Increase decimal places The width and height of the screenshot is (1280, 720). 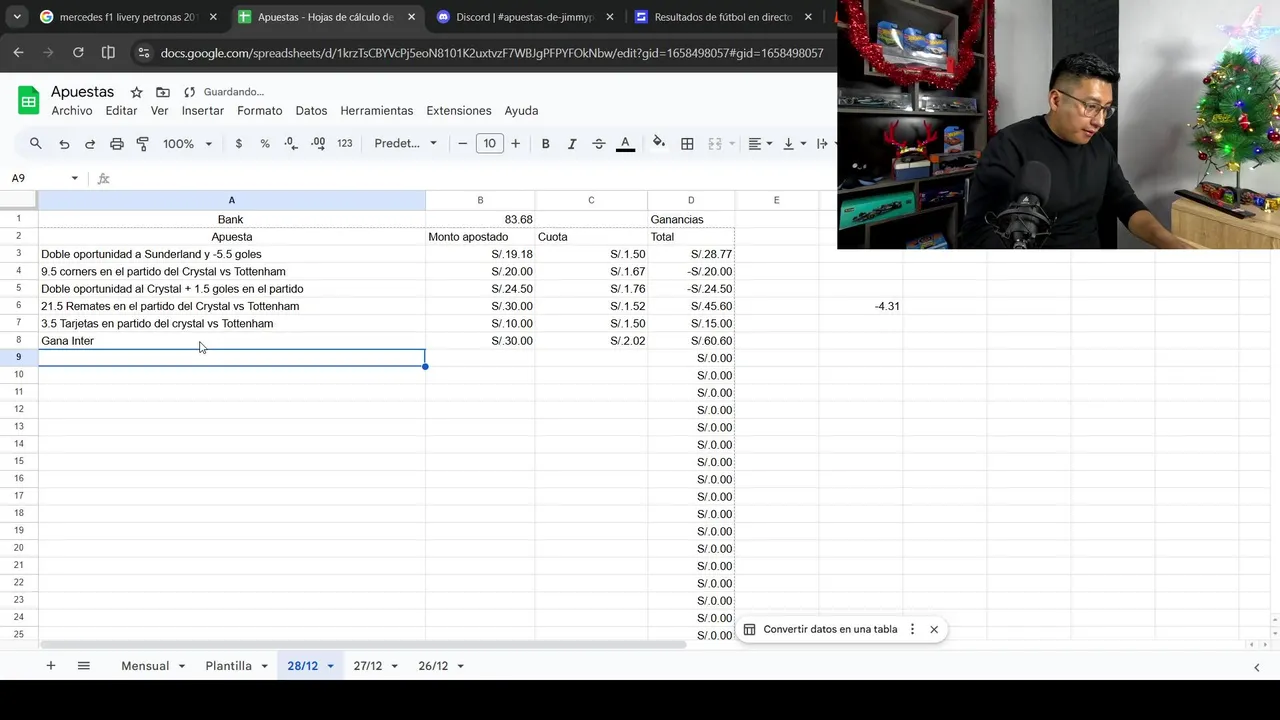[318, 144]
